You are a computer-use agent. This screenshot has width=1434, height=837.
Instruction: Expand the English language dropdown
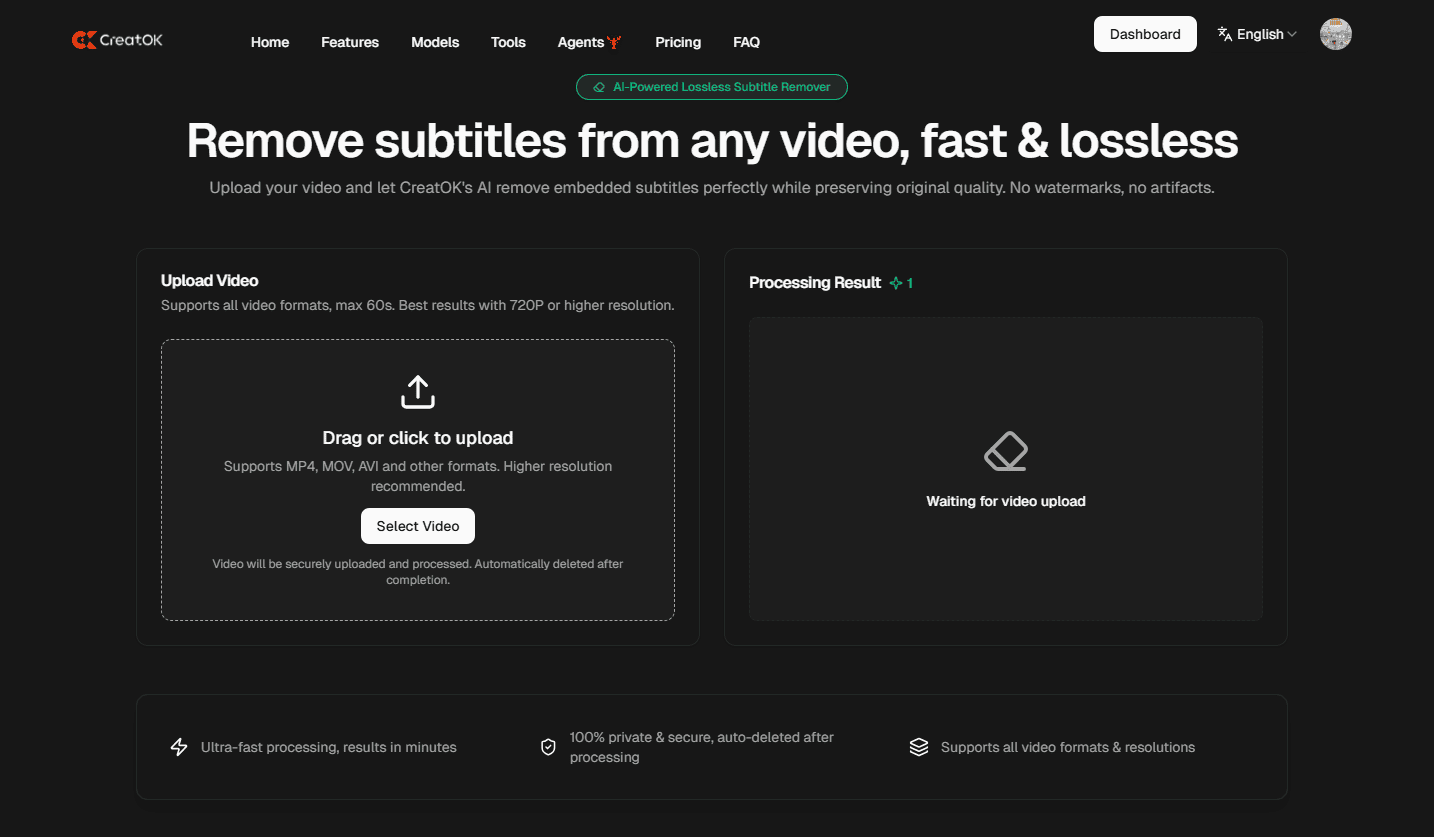coord(1258,34)
